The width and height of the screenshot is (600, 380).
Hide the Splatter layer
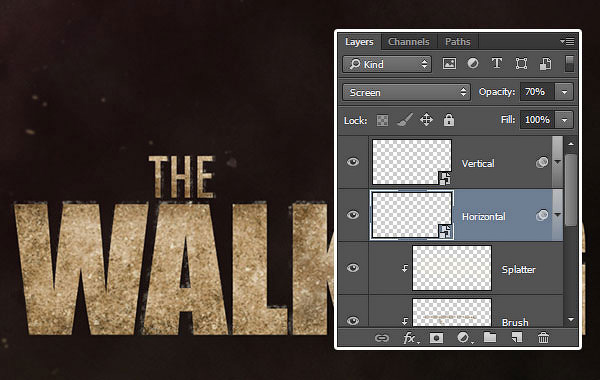pos(353,268)
